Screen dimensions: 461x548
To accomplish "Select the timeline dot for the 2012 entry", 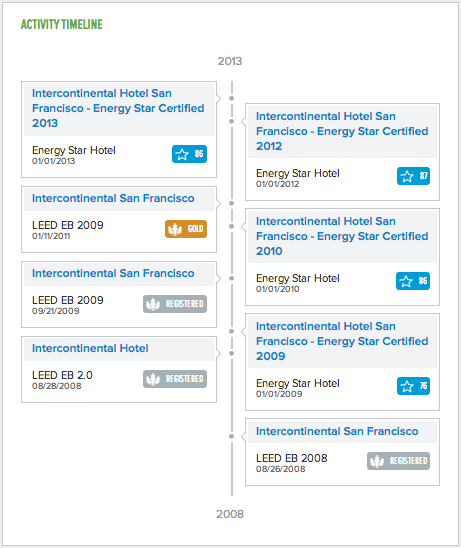I will pyautogui.click(x=231, y=121).
